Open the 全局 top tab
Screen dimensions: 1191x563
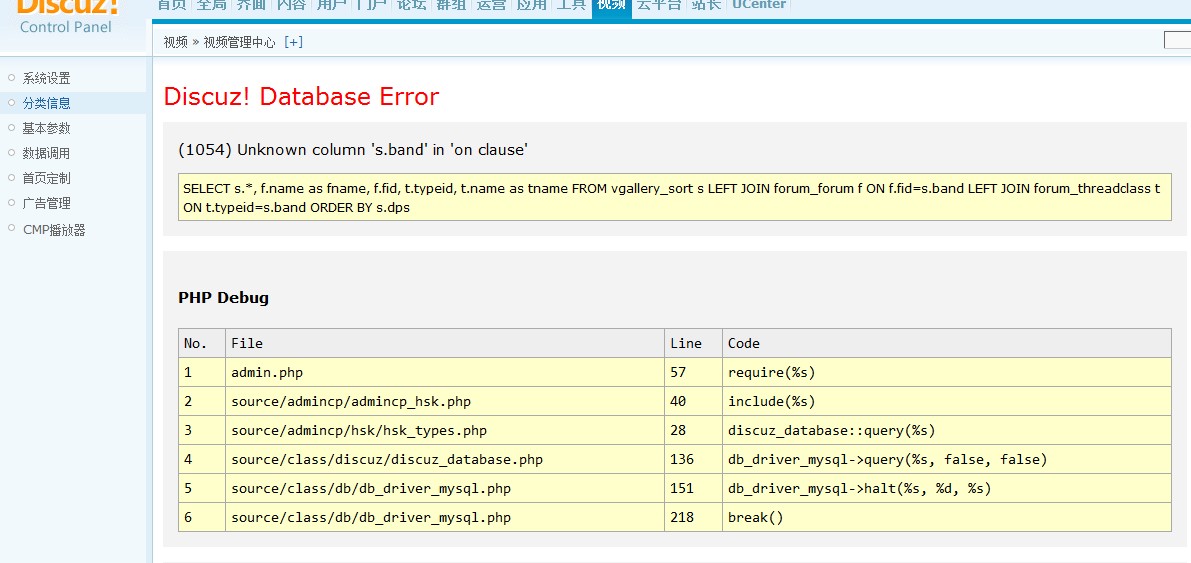[x=210, y=5]
